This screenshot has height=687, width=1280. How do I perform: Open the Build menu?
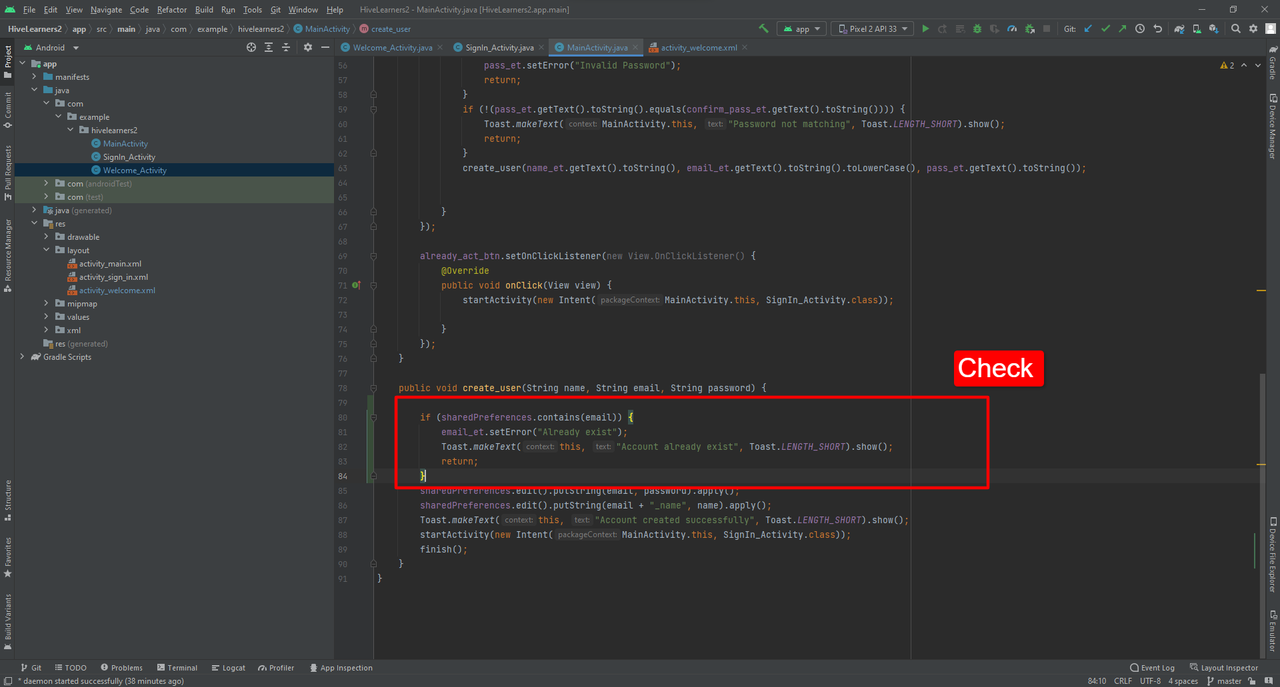click(x=204, y=10)
